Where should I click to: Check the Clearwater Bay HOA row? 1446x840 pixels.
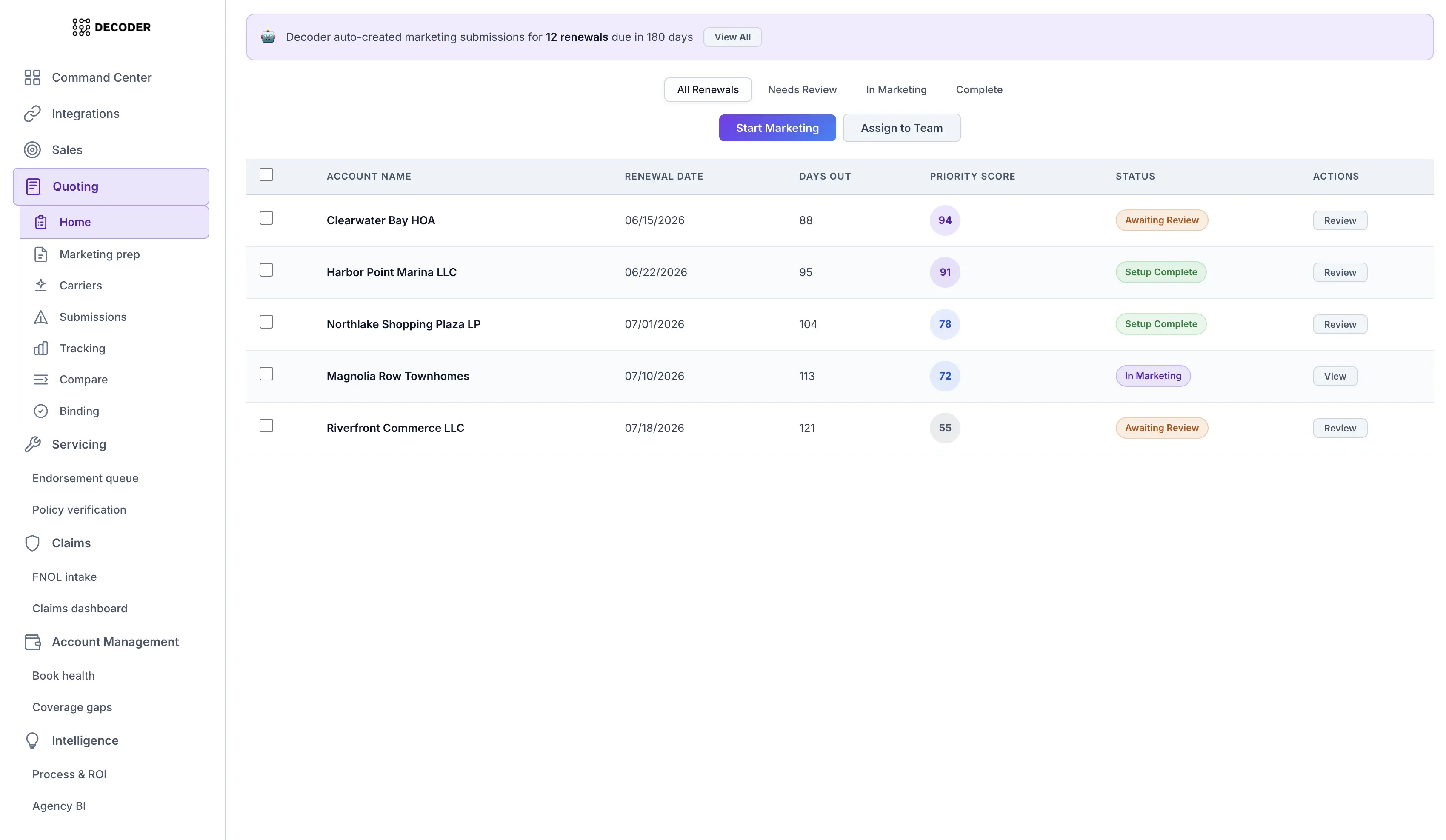coord(266,218)
